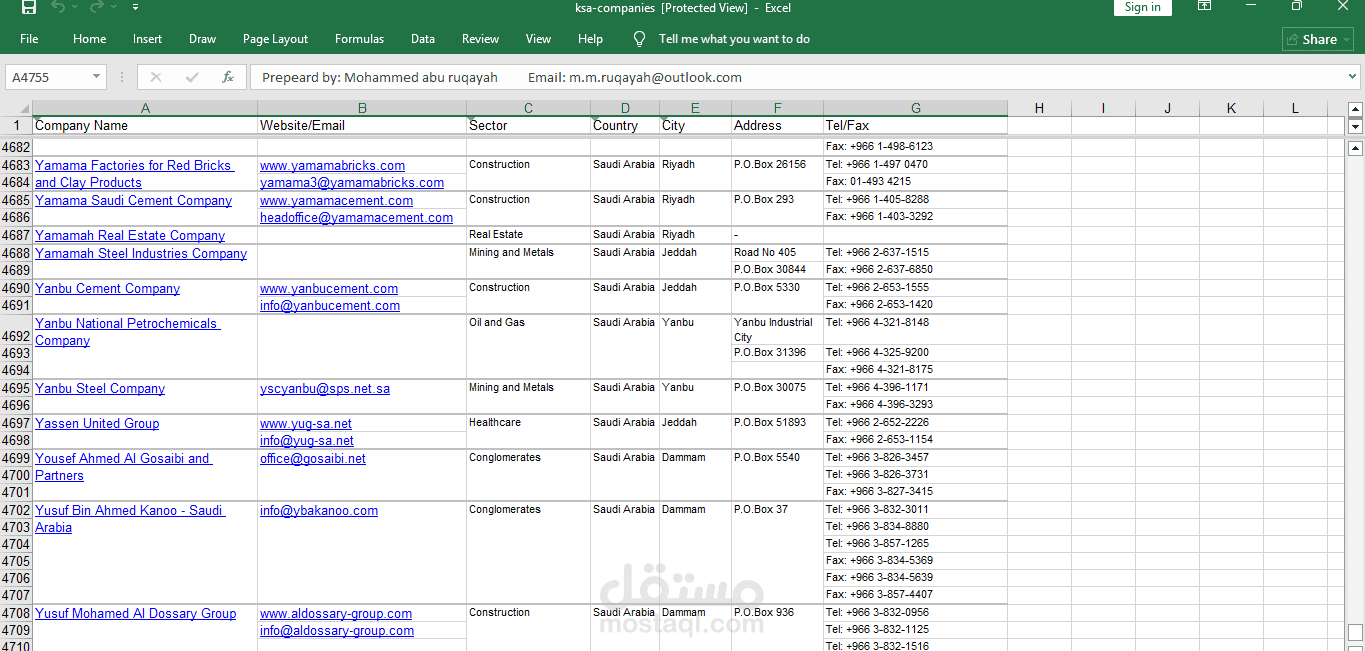
Task: Open info@yanbucement.com email link
Action: pos(330,305)
